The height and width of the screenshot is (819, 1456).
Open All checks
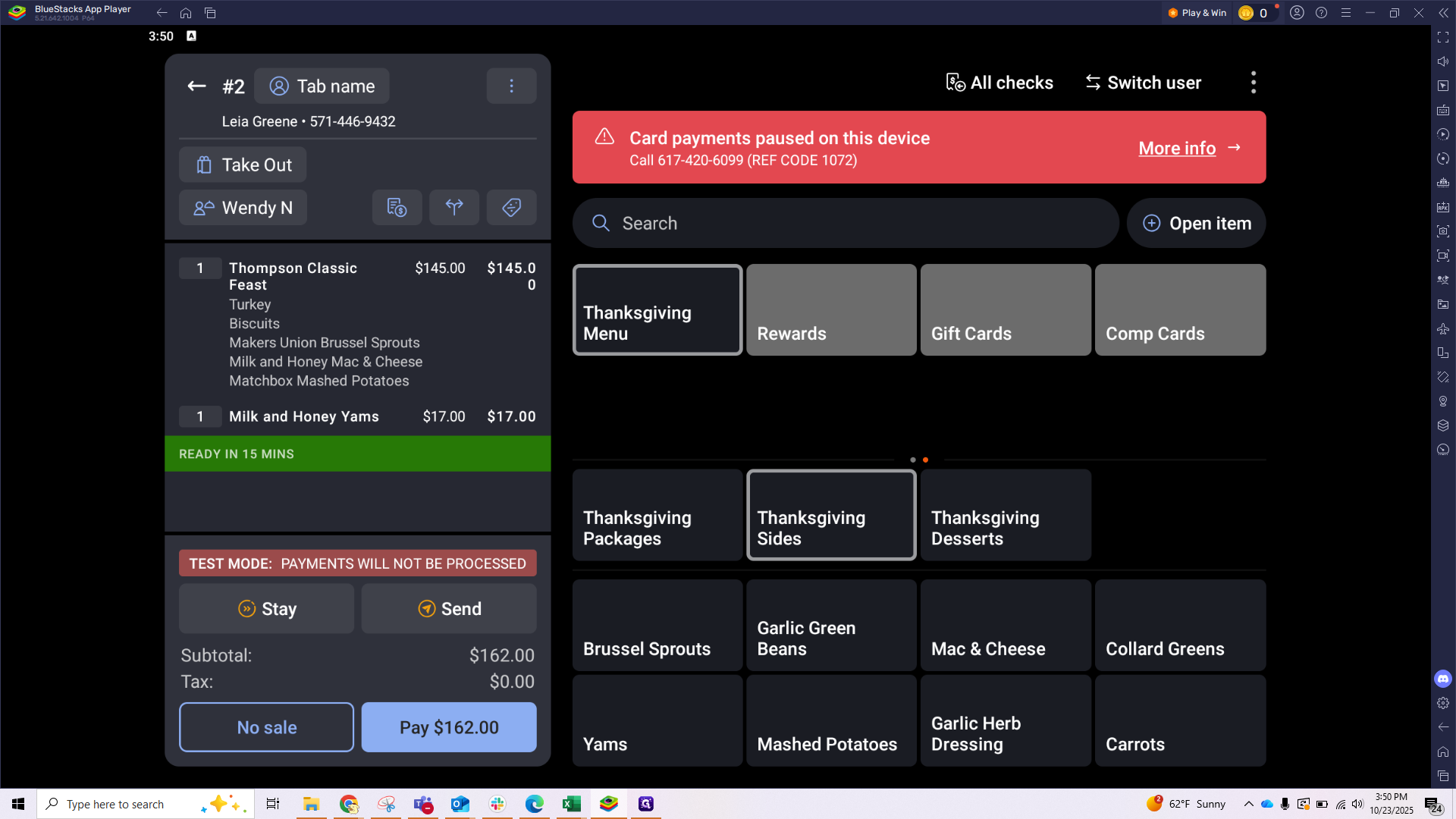(x=999, y=83)
